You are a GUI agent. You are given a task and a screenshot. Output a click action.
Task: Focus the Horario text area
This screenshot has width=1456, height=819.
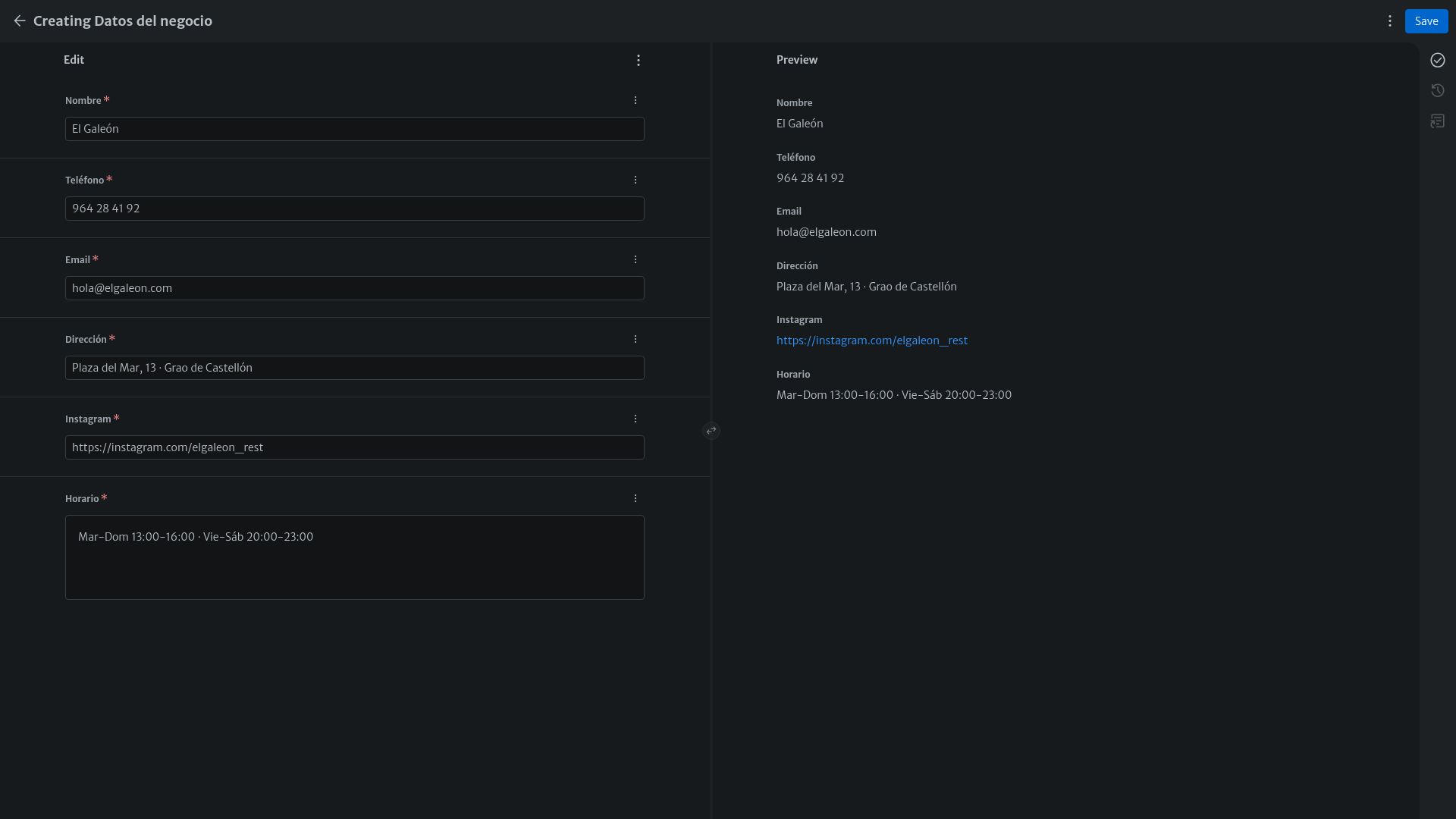tap(355, 557)
